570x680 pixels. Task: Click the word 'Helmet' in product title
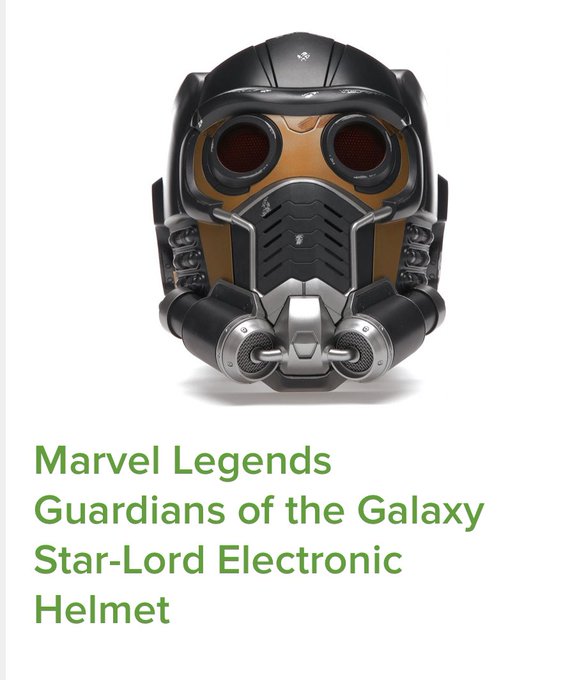click(102, 610)
